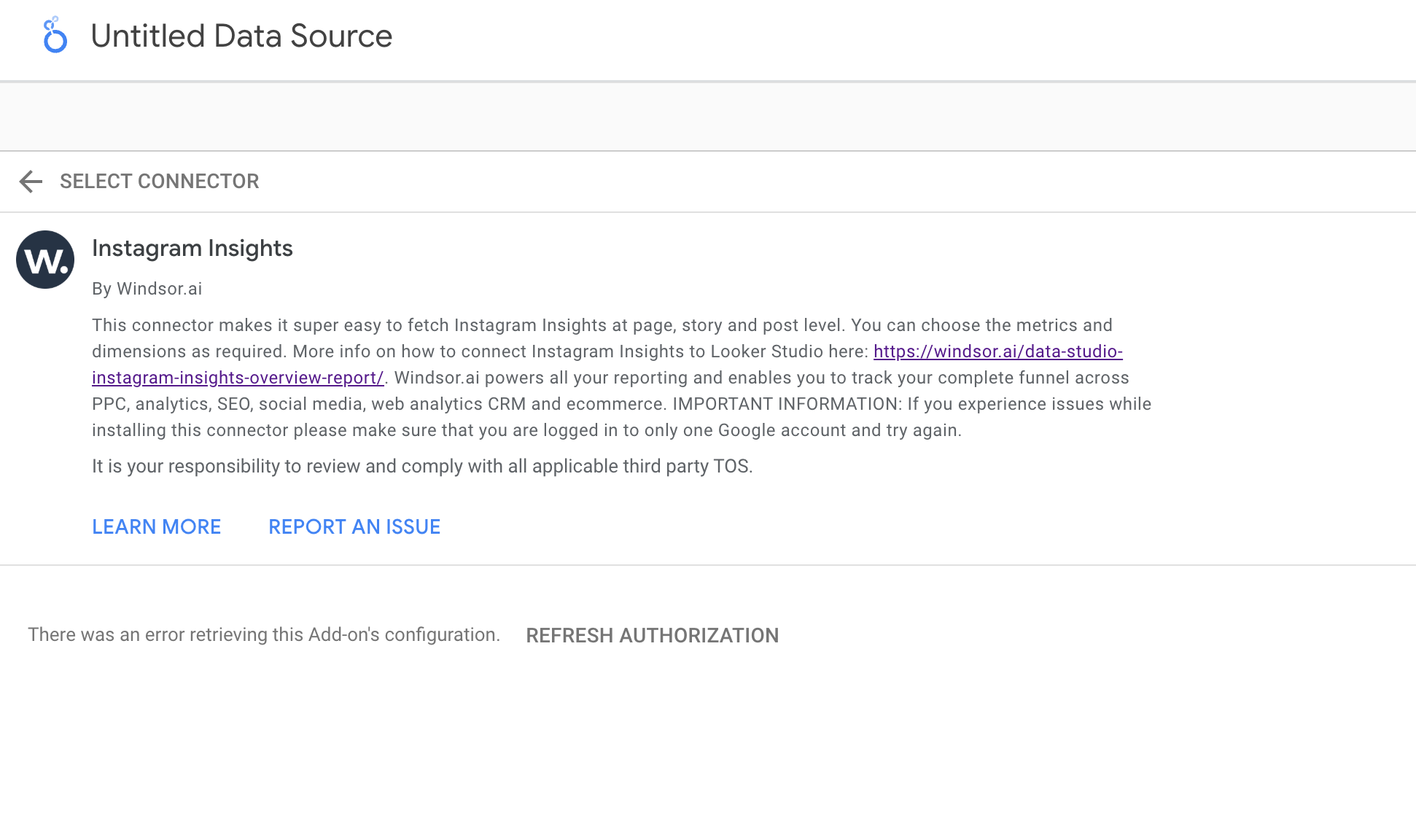This screenshot has height=840, width=1416.
Task: Go back using the left arrow icon
Action: coord(31,182)
